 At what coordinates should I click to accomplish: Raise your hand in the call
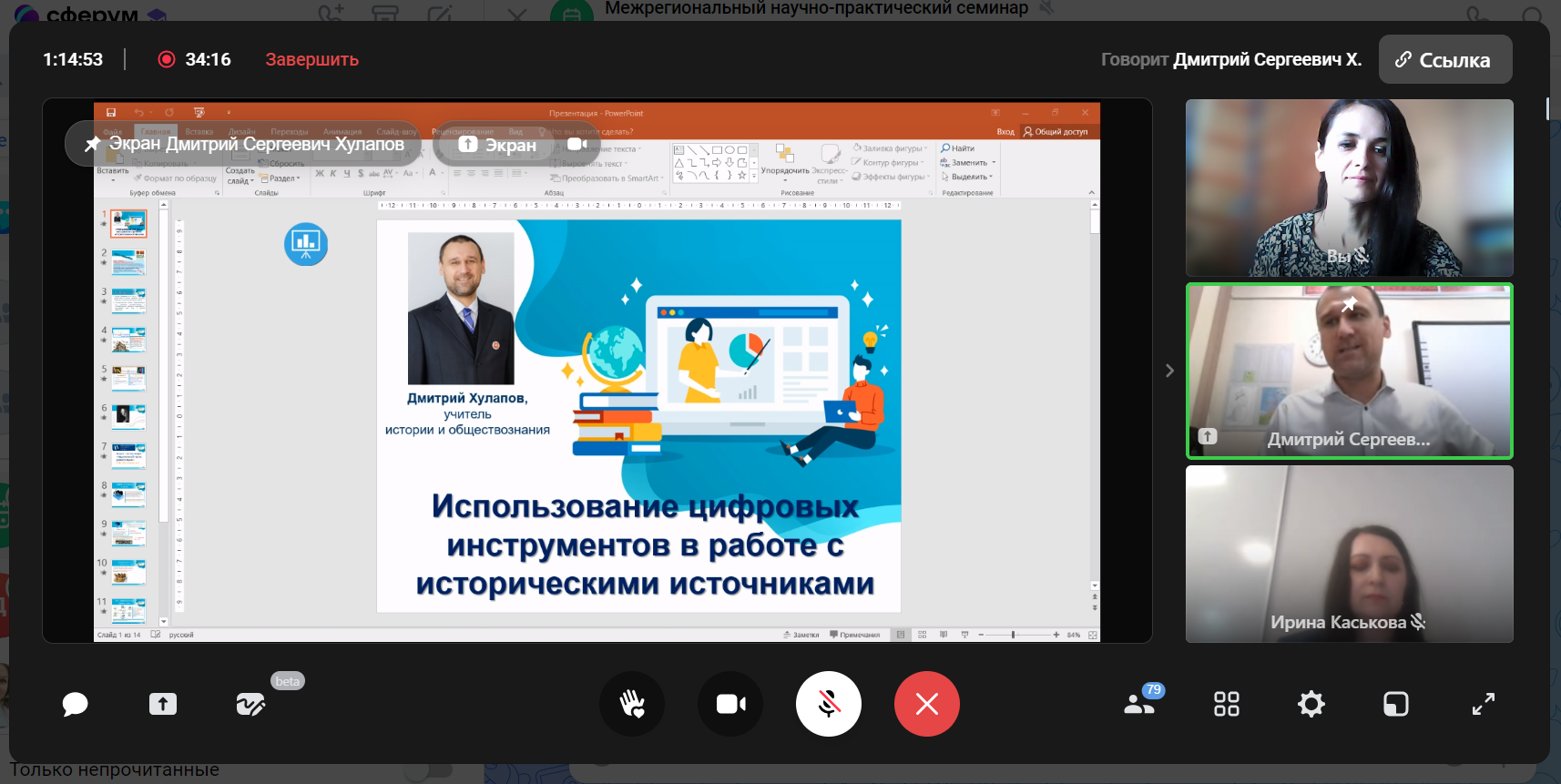click(x=632, y=704)
